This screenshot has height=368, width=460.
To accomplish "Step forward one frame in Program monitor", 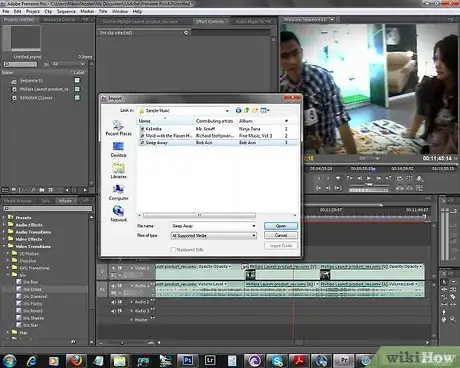I will (379, 178).
